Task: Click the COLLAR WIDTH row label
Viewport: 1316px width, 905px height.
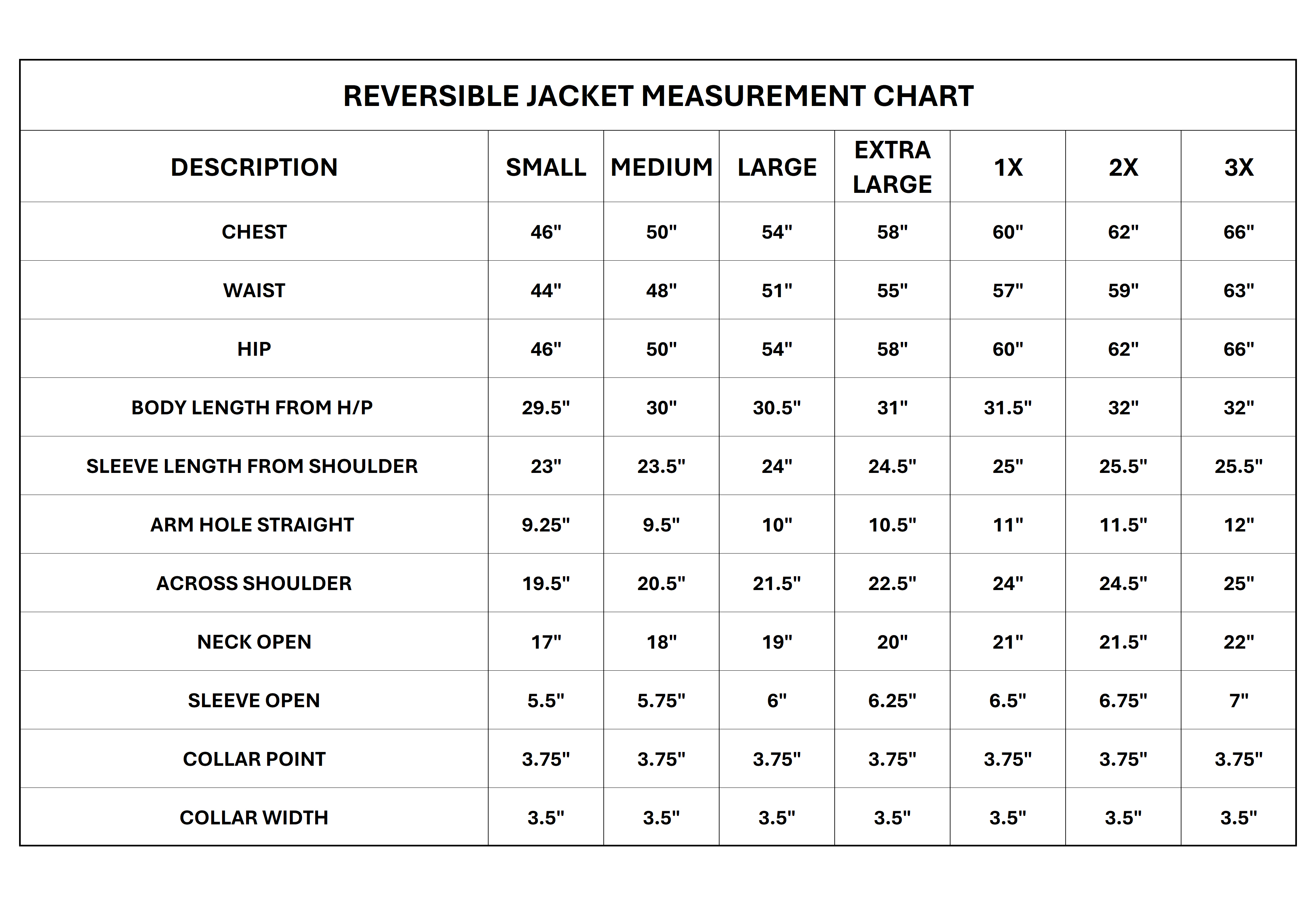Action: tap(254, 818)
